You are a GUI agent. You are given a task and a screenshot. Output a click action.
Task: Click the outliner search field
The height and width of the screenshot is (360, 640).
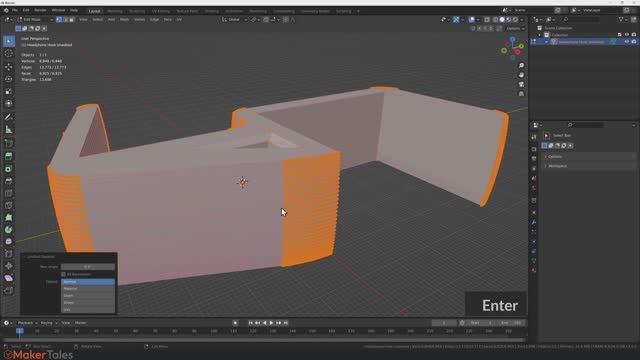pos(581,19)
